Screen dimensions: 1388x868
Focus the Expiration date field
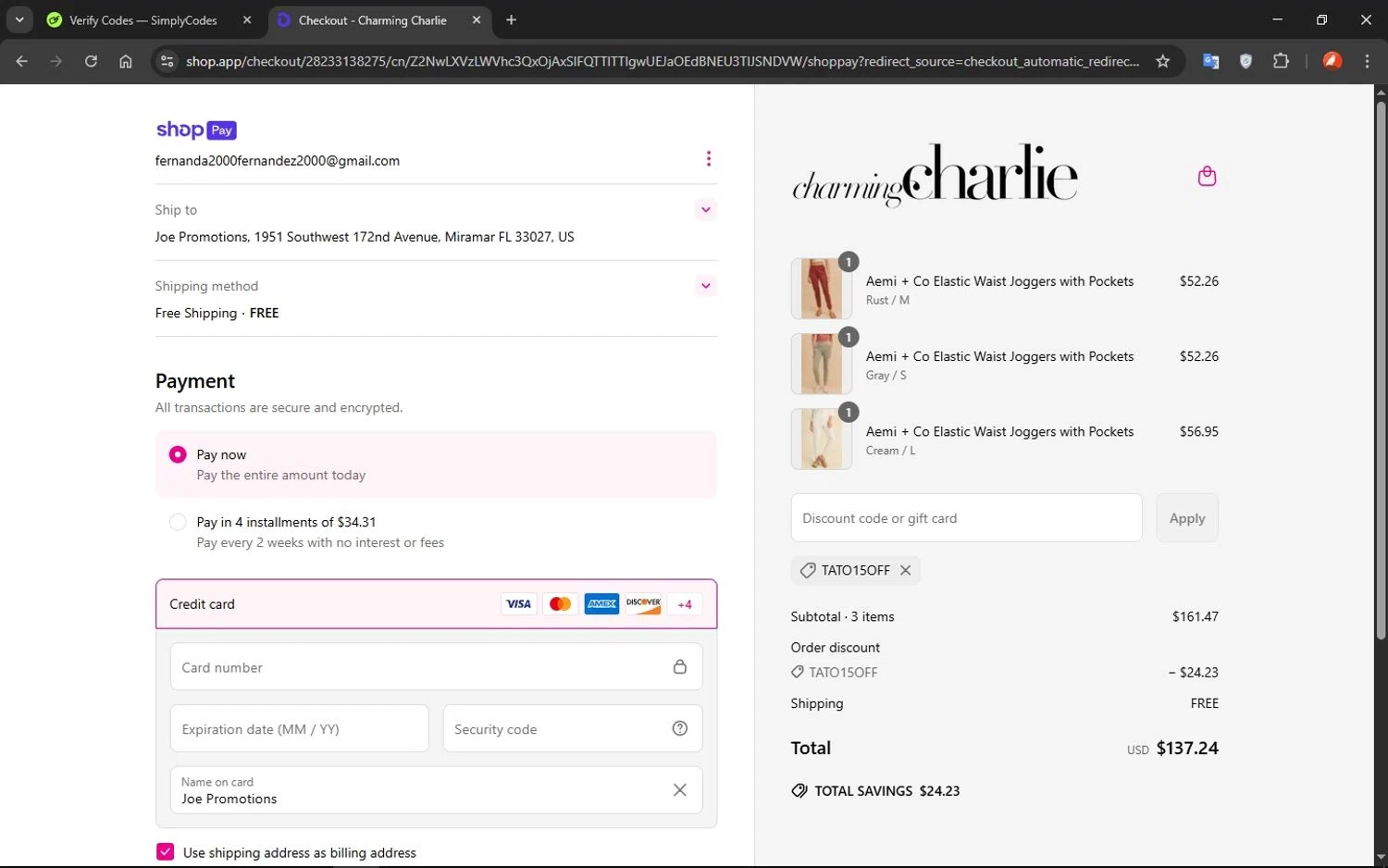299,729
